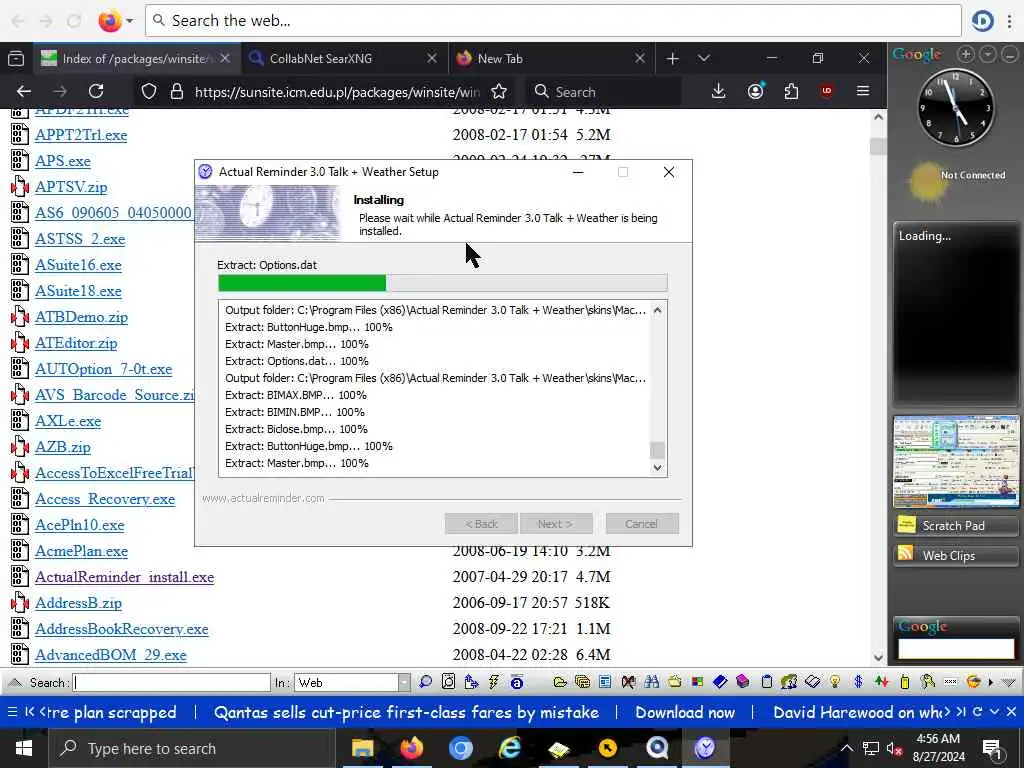
Task: Open the news ticker hamburger menu
Action: [12, 712]
